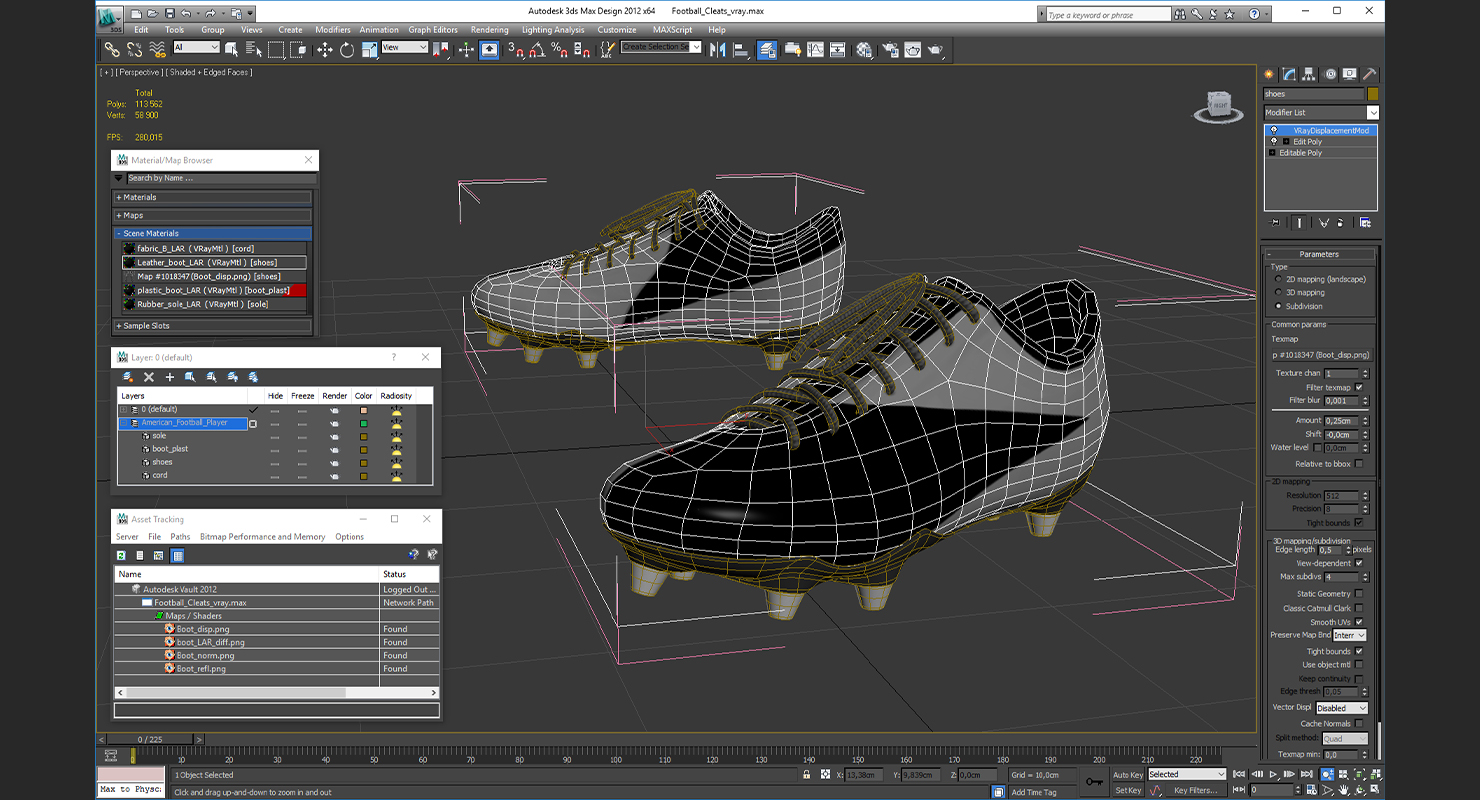
Task: Open the Paths menu in Asset Tracking
Action: click(x=180, y=537)
